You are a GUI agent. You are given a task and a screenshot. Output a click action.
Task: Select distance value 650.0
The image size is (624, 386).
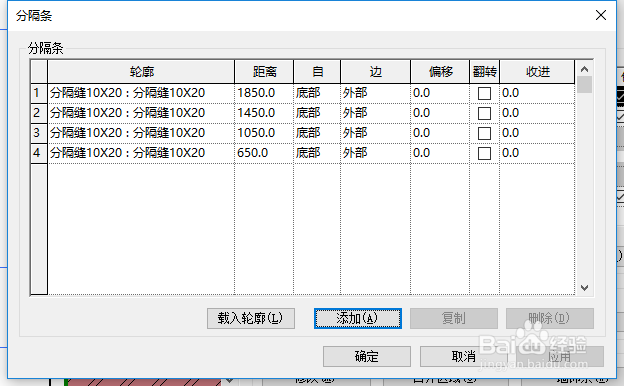tap(264, 153)
